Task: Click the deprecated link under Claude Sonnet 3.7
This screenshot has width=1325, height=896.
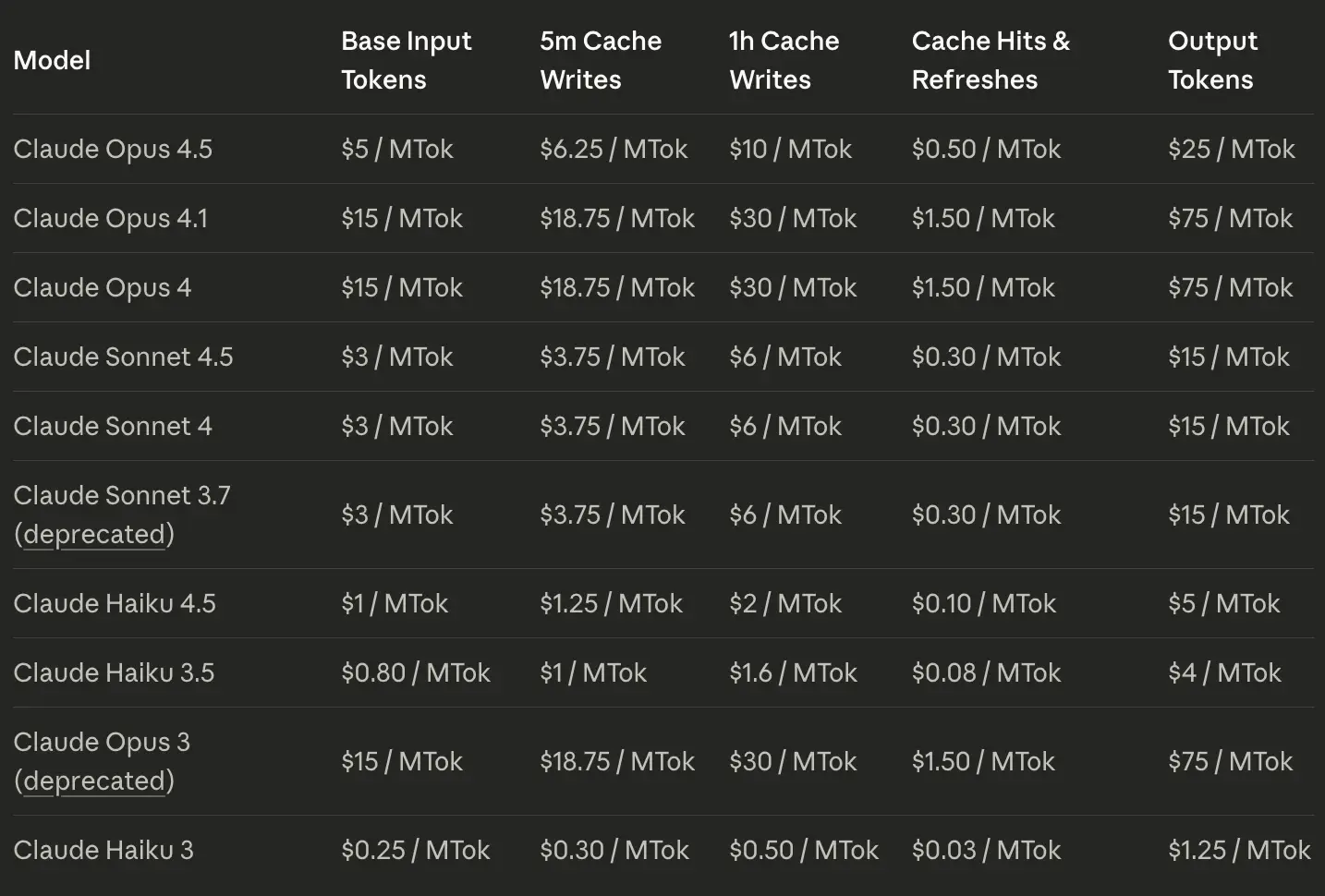Action: [x=93, y=535]
